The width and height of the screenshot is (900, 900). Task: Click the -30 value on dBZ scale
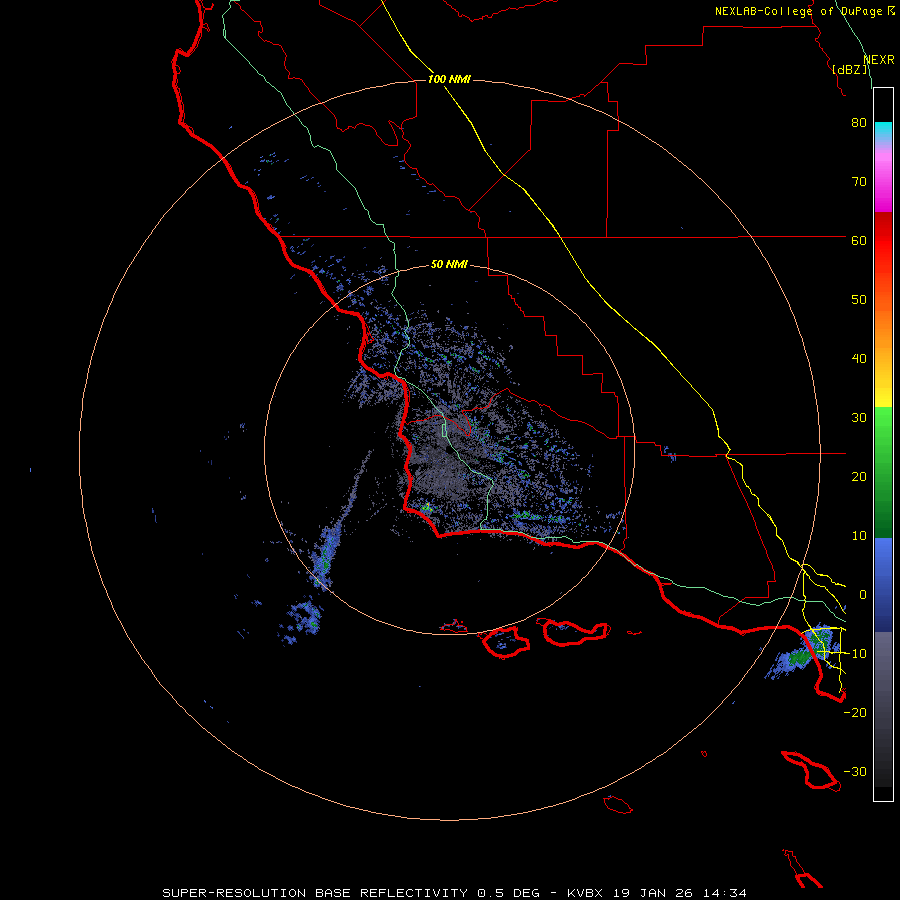tap(855, 772)
